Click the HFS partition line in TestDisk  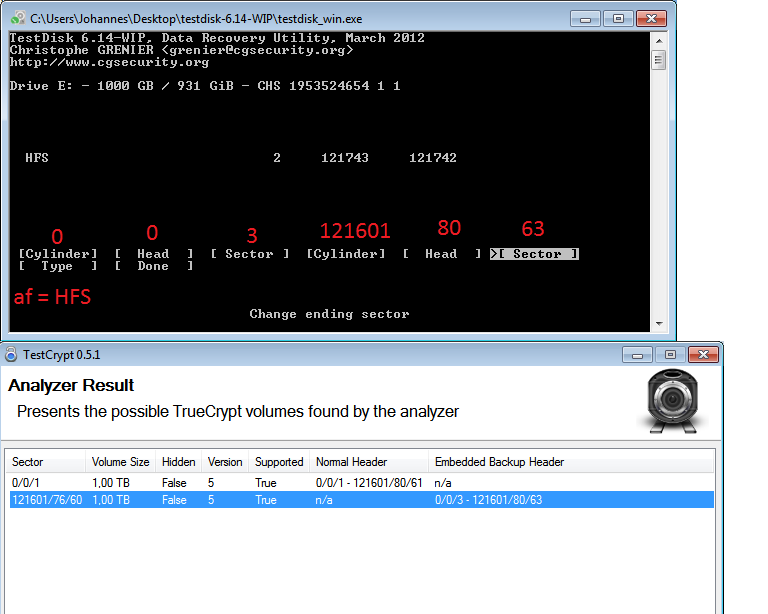(x=240, y=158)
